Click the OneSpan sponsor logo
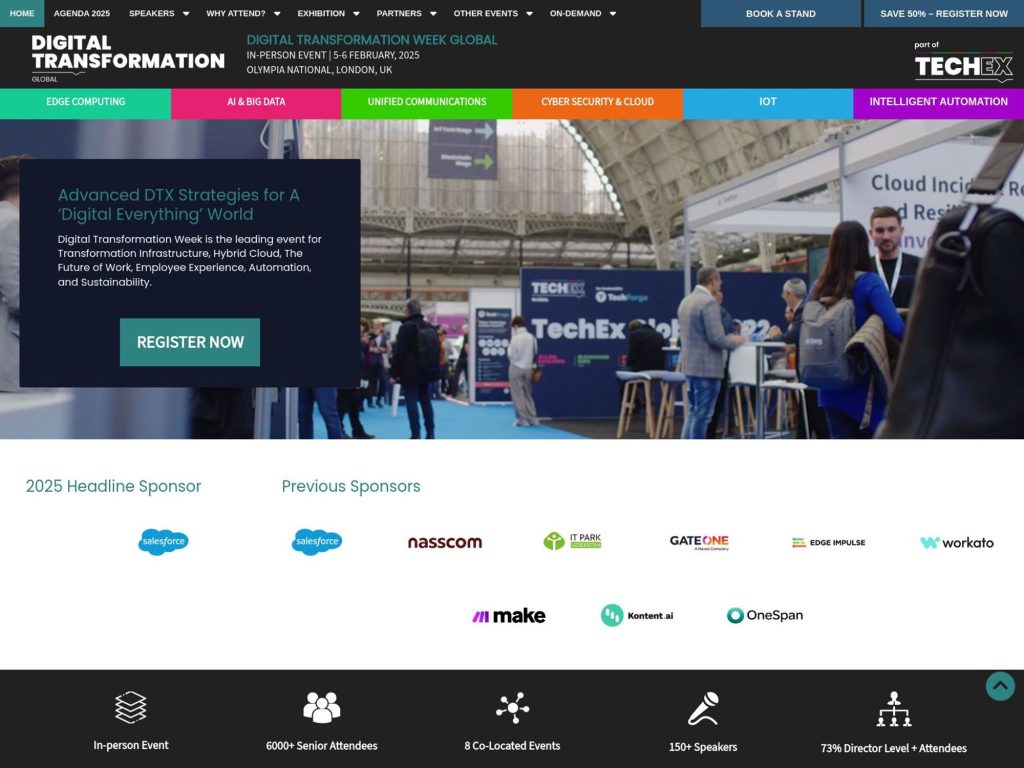 pos(764,614)
